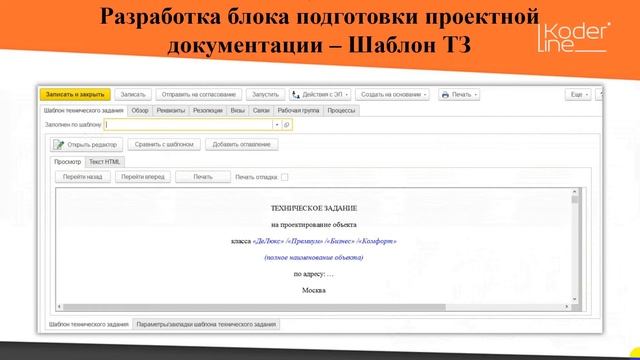Open the 'Еще' menu dropdown
Screen dimensions: 640x360
[x=578, y=94]
